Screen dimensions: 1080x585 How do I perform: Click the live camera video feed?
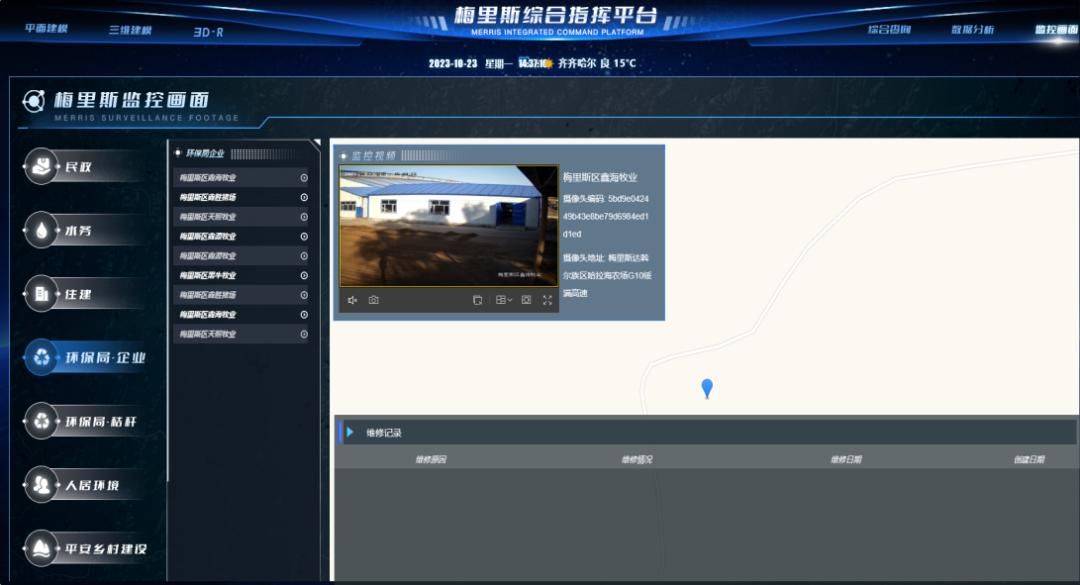point(448,226)
